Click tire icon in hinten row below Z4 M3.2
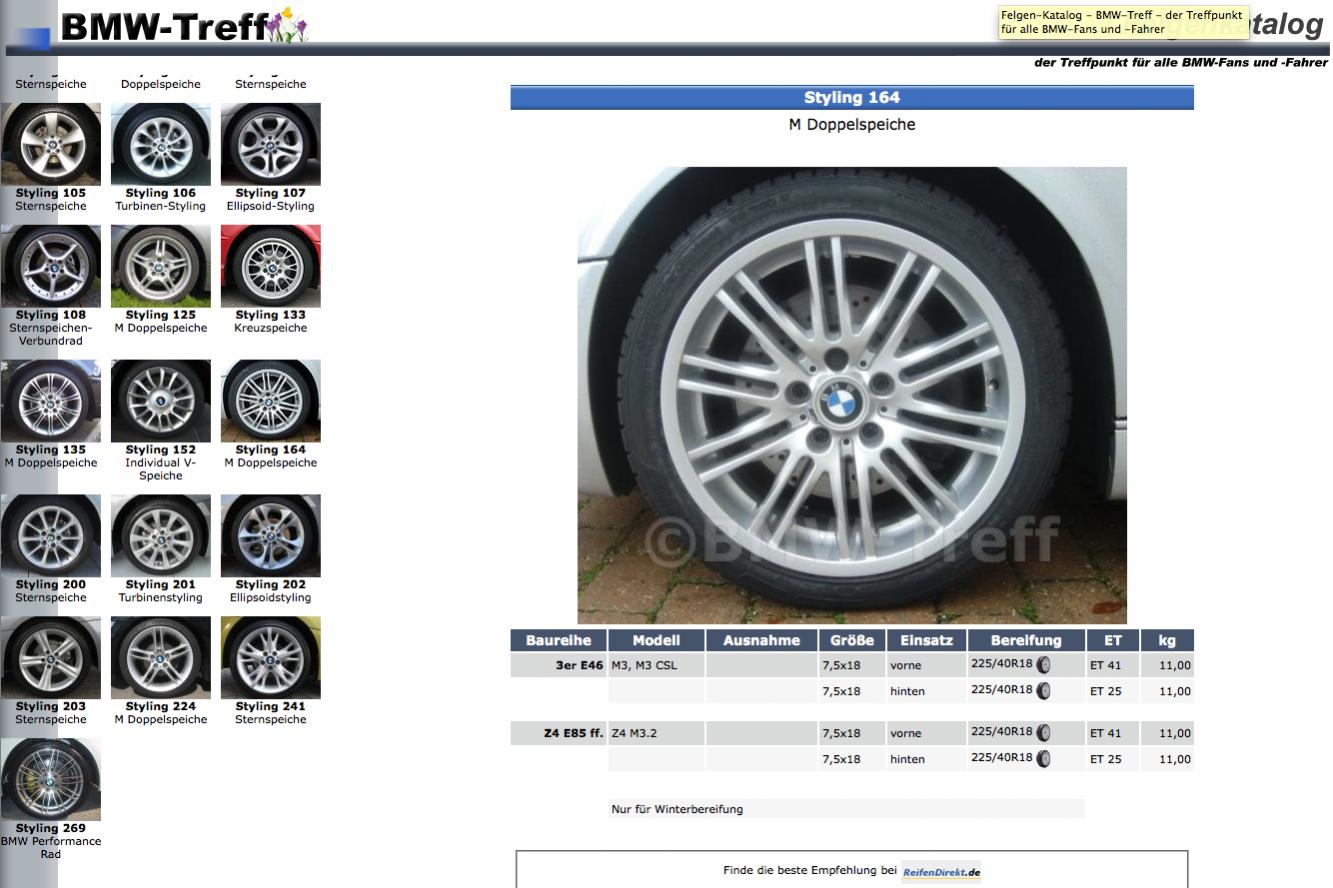Viewport: 1333px width, 888px height. coord(1044,758)
